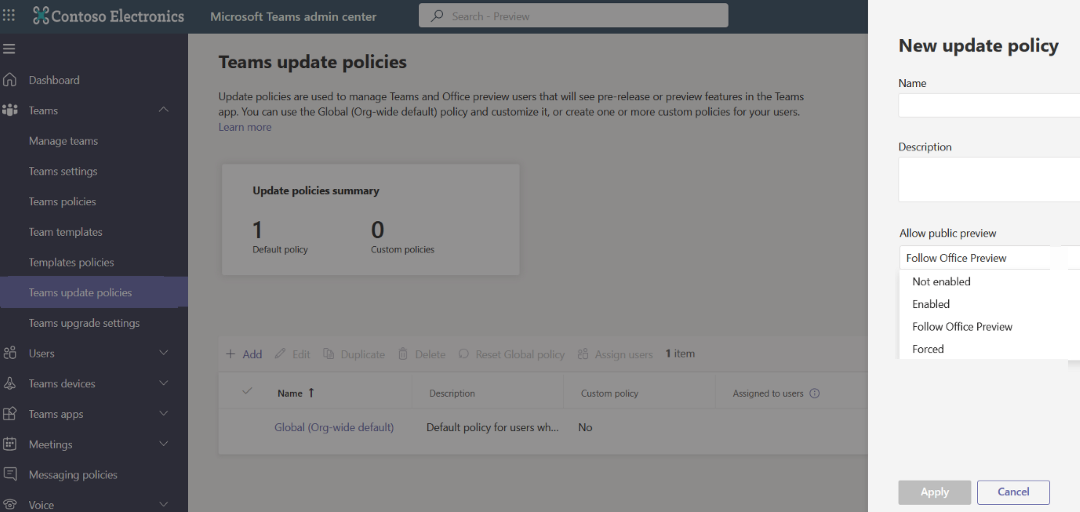1080x512 pixels.
Task: Open the Allow public preview dropdown
Action: click(x=989, y=258)
